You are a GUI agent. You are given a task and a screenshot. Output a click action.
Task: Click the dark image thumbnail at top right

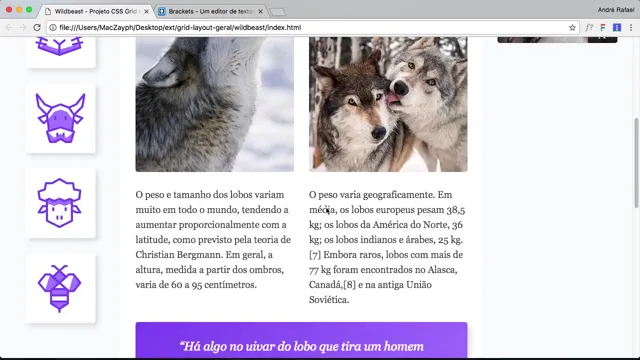coord(557,40)
